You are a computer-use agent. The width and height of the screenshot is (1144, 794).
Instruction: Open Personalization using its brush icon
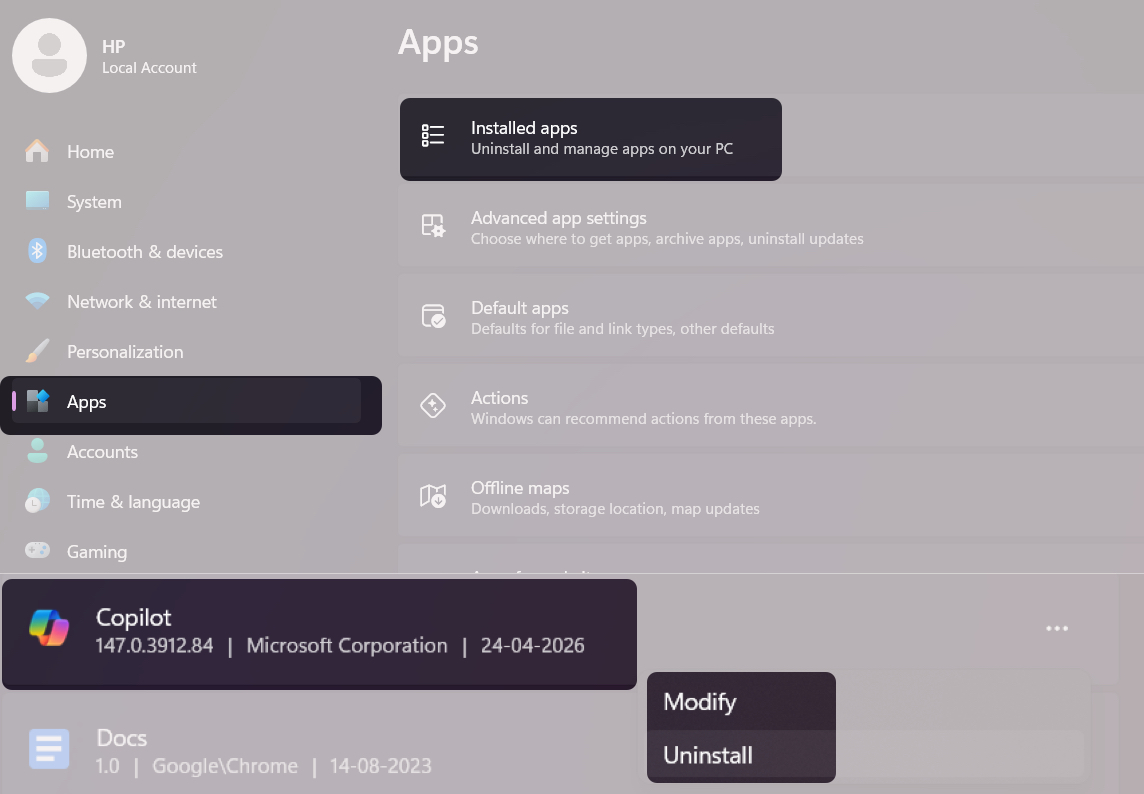37,351
